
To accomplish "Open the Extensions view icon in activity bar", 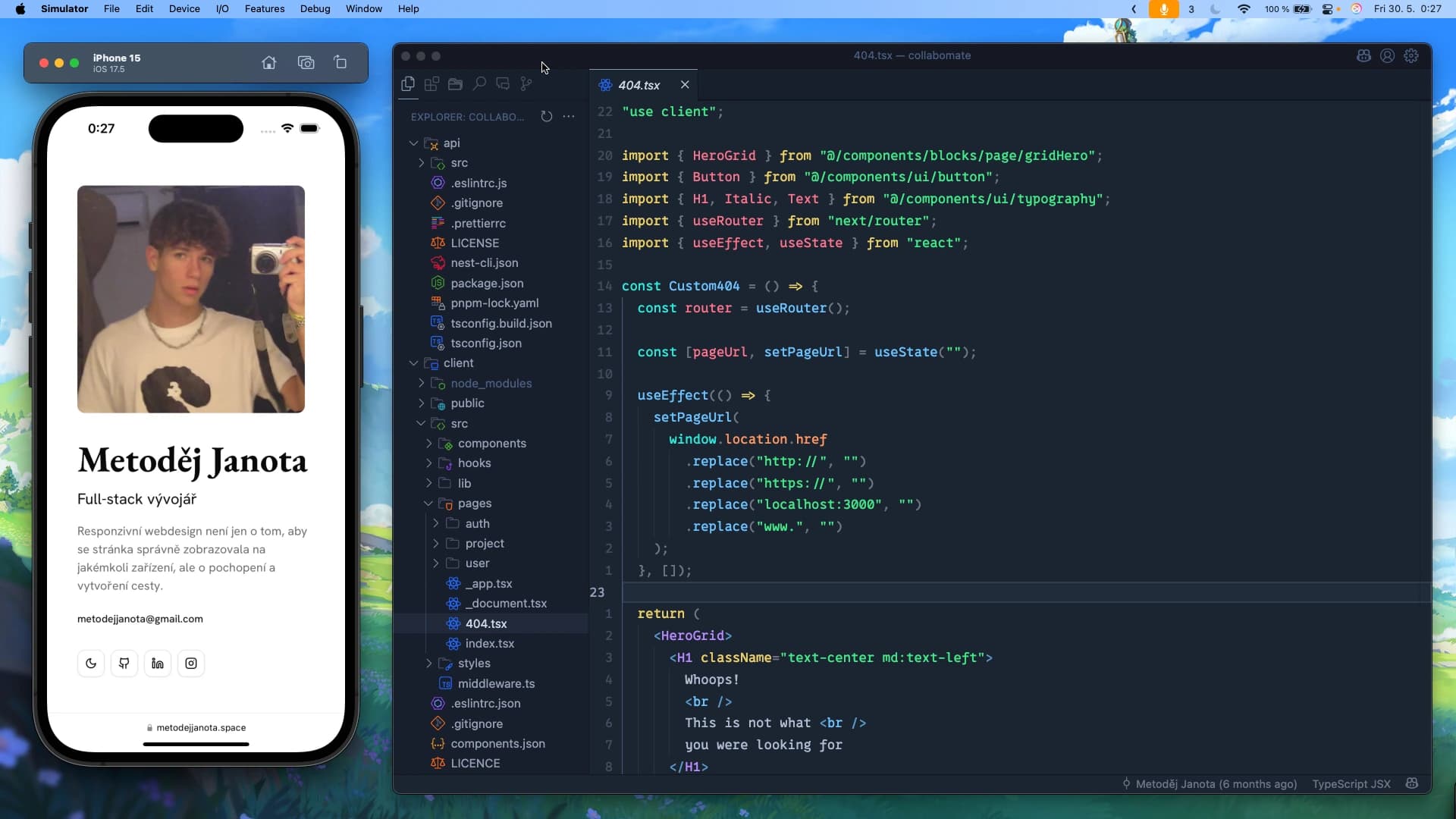I will click(431, 84).
